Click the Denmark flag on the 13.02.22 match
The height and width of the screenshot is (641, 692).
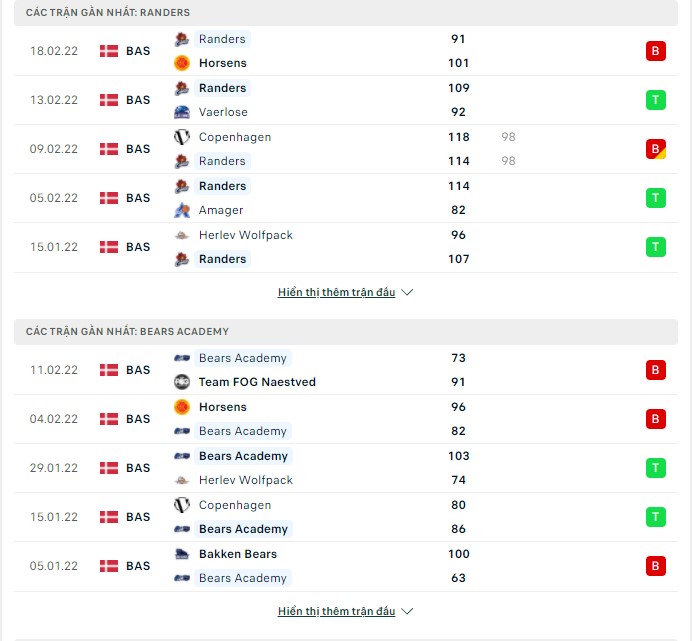(x=109, y=100)
